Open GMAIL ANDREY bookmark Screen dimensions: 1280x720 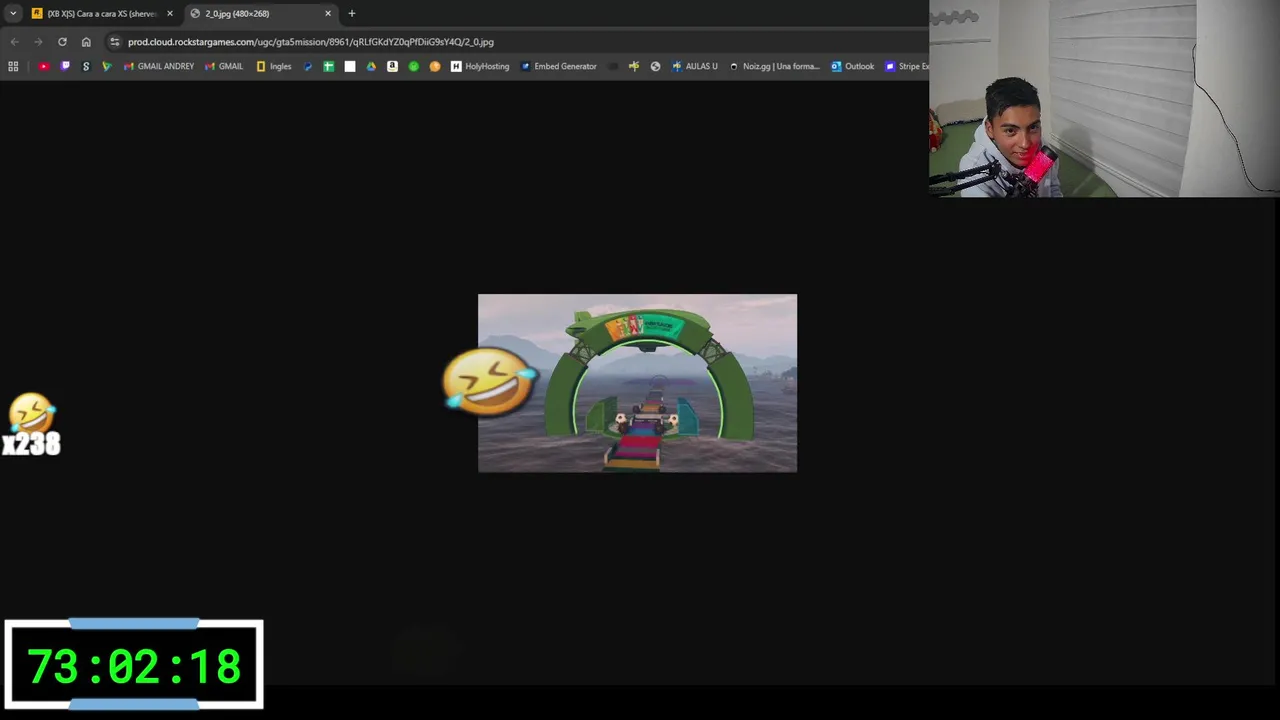coord(159,66)
